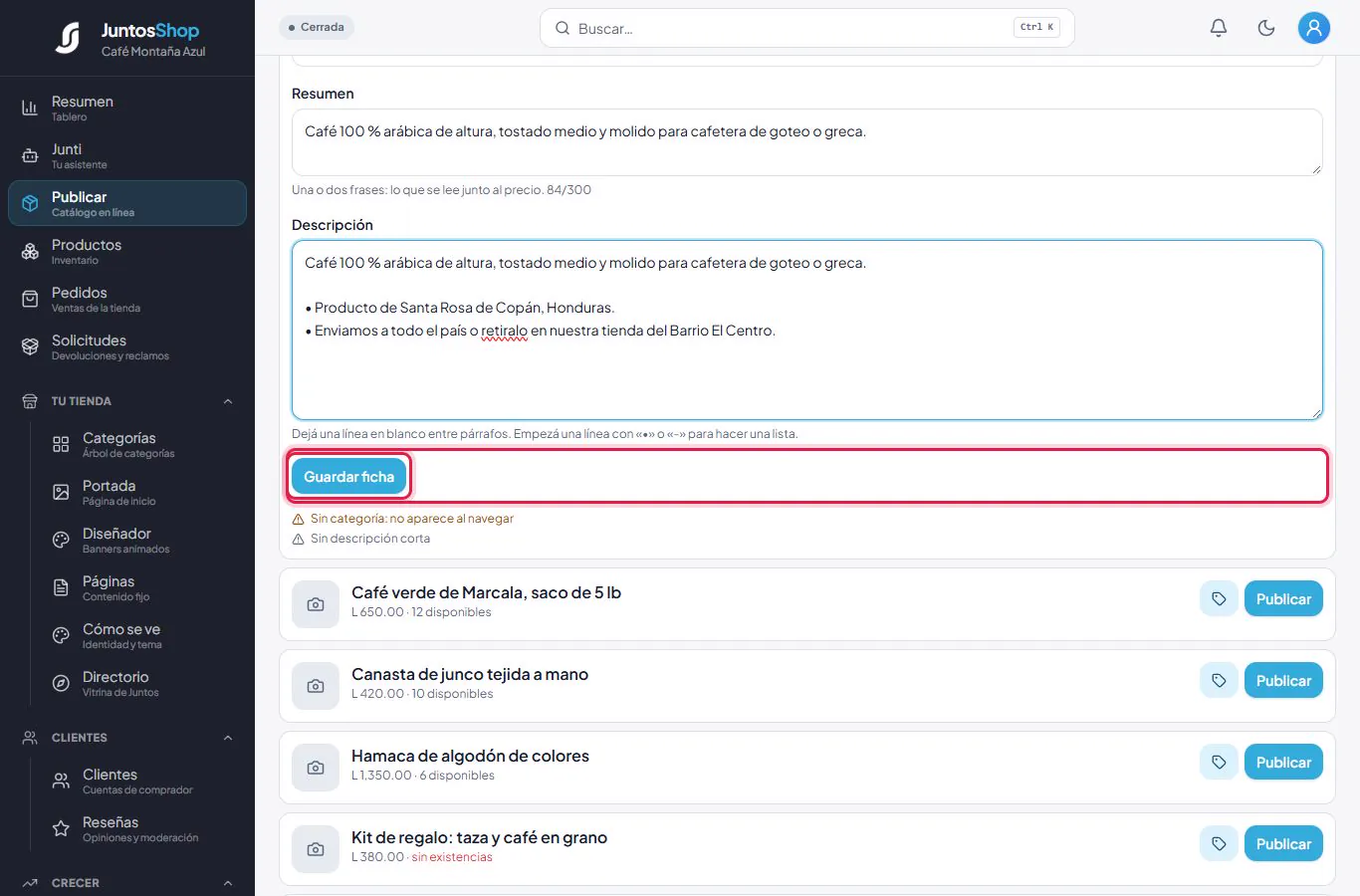Viewport: 1360px width, 896px height.
Task: Click the Guardar ficha button
Action: coord(348,477)
